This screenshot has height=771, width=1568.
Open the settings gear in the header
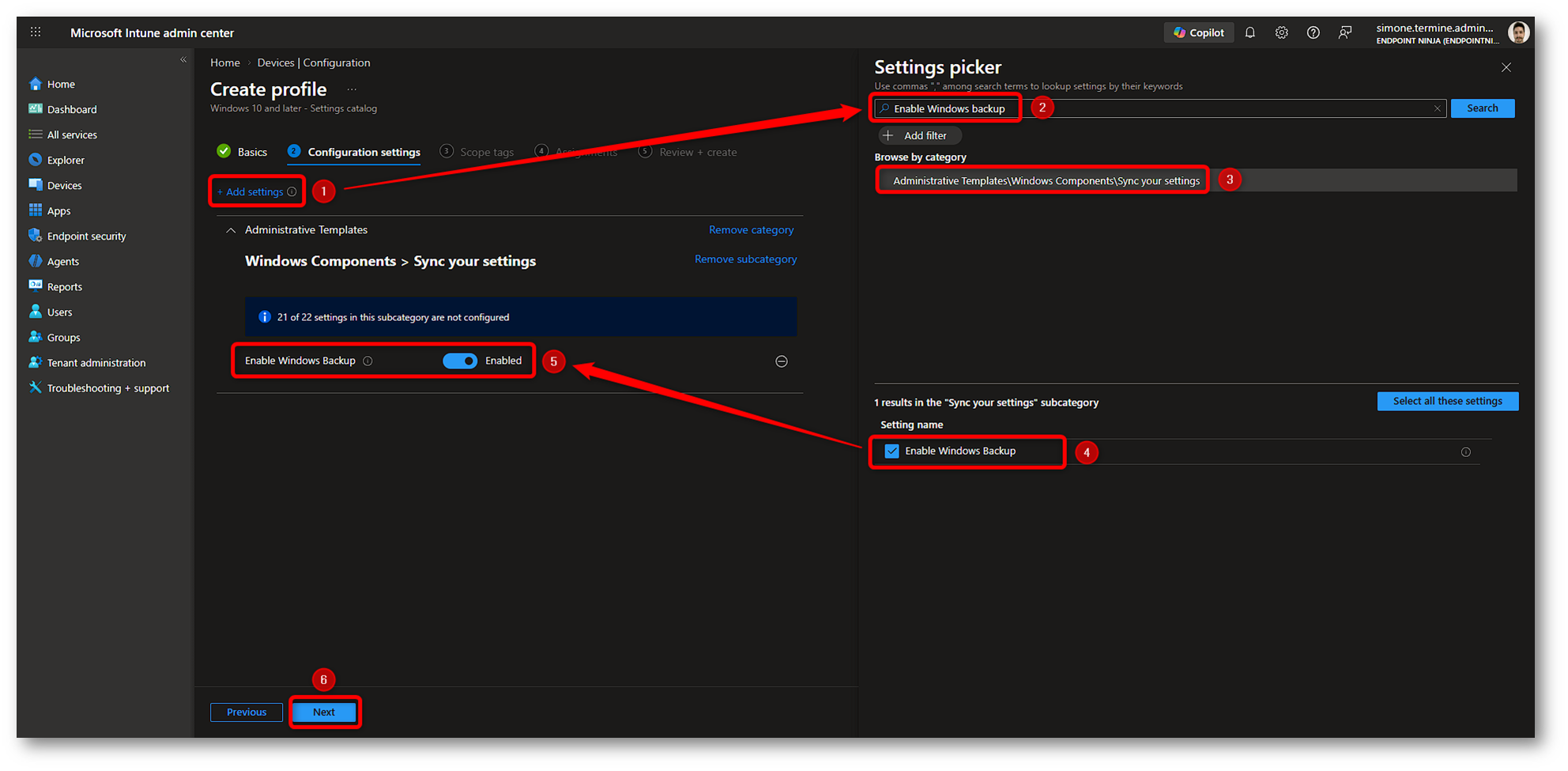click(x=1281, y=32)
